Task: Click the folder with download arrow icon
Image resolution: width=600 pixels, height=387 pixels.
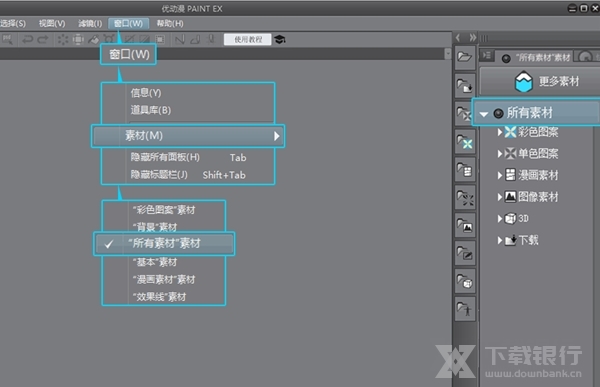Action: pos(465,85)
